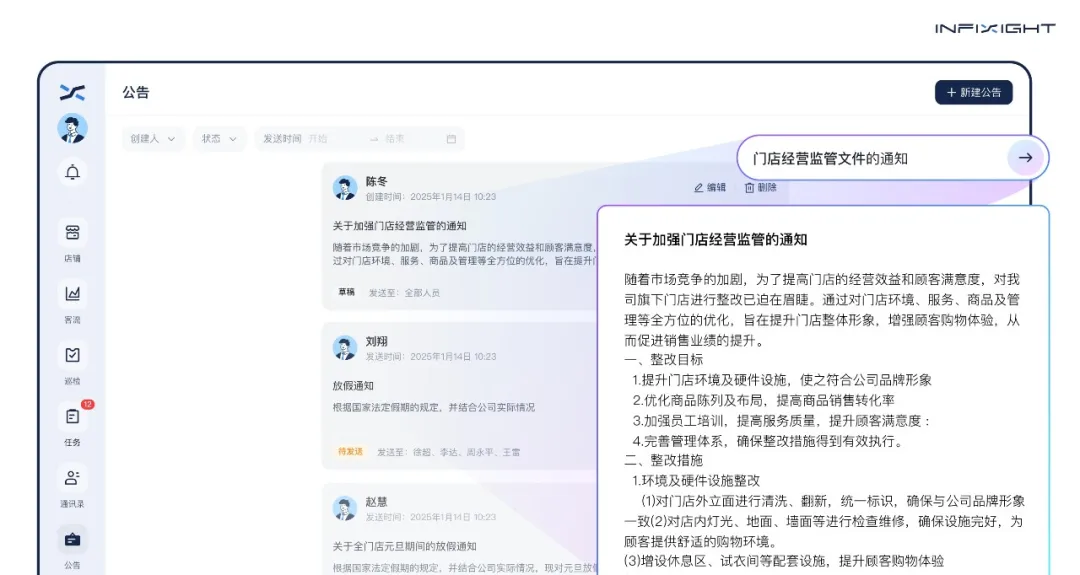This screenshot has width=1080, height=575.
Task: Click the app logo in sidebar
Action: [72, 92]
